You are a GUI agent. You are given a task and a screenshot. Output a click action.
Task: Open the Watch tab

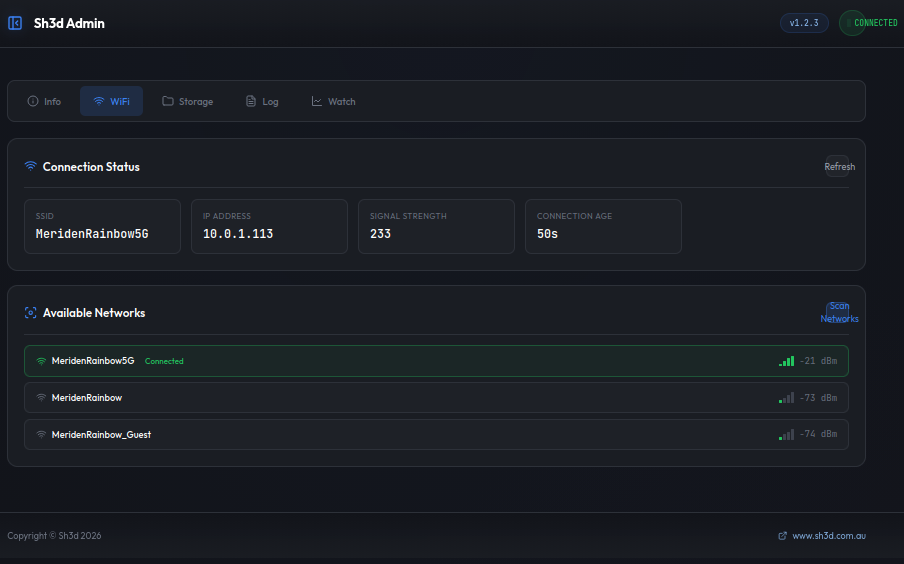tap(333, 101)
